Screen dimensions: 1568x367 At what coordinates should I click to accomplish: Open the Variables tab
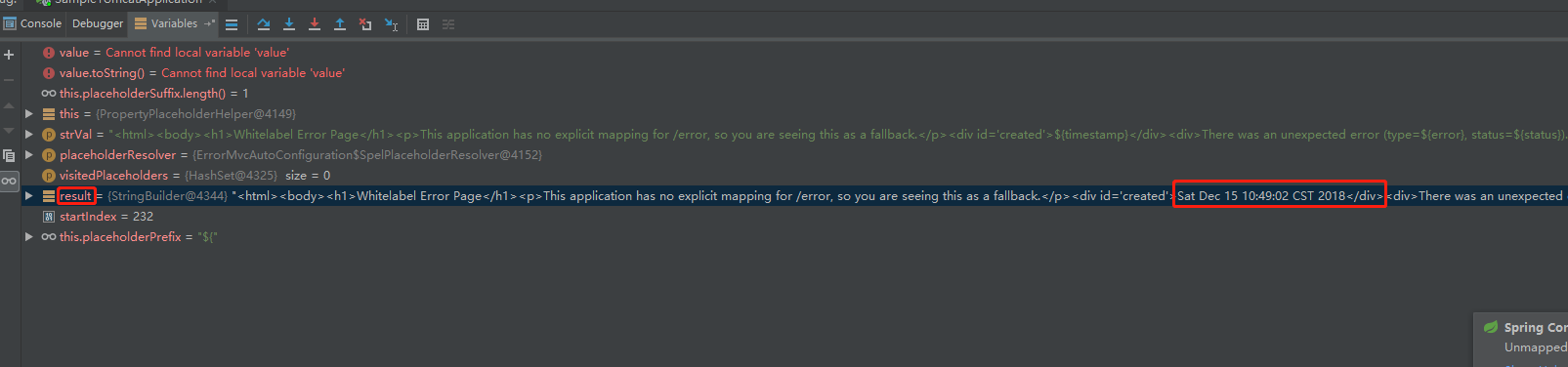coord(167,23)
